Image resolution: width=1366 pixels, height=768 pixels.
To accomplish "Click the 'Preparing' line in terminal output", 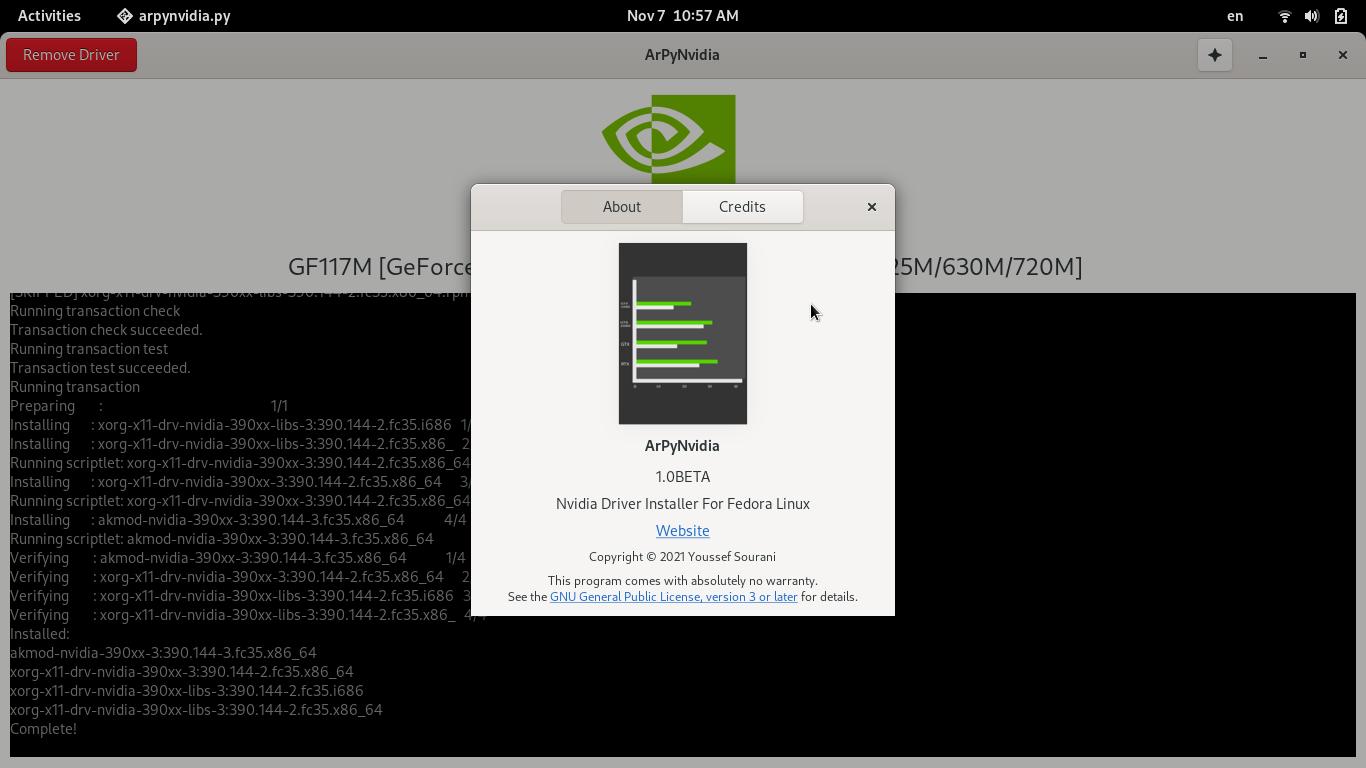I will 149,406.
